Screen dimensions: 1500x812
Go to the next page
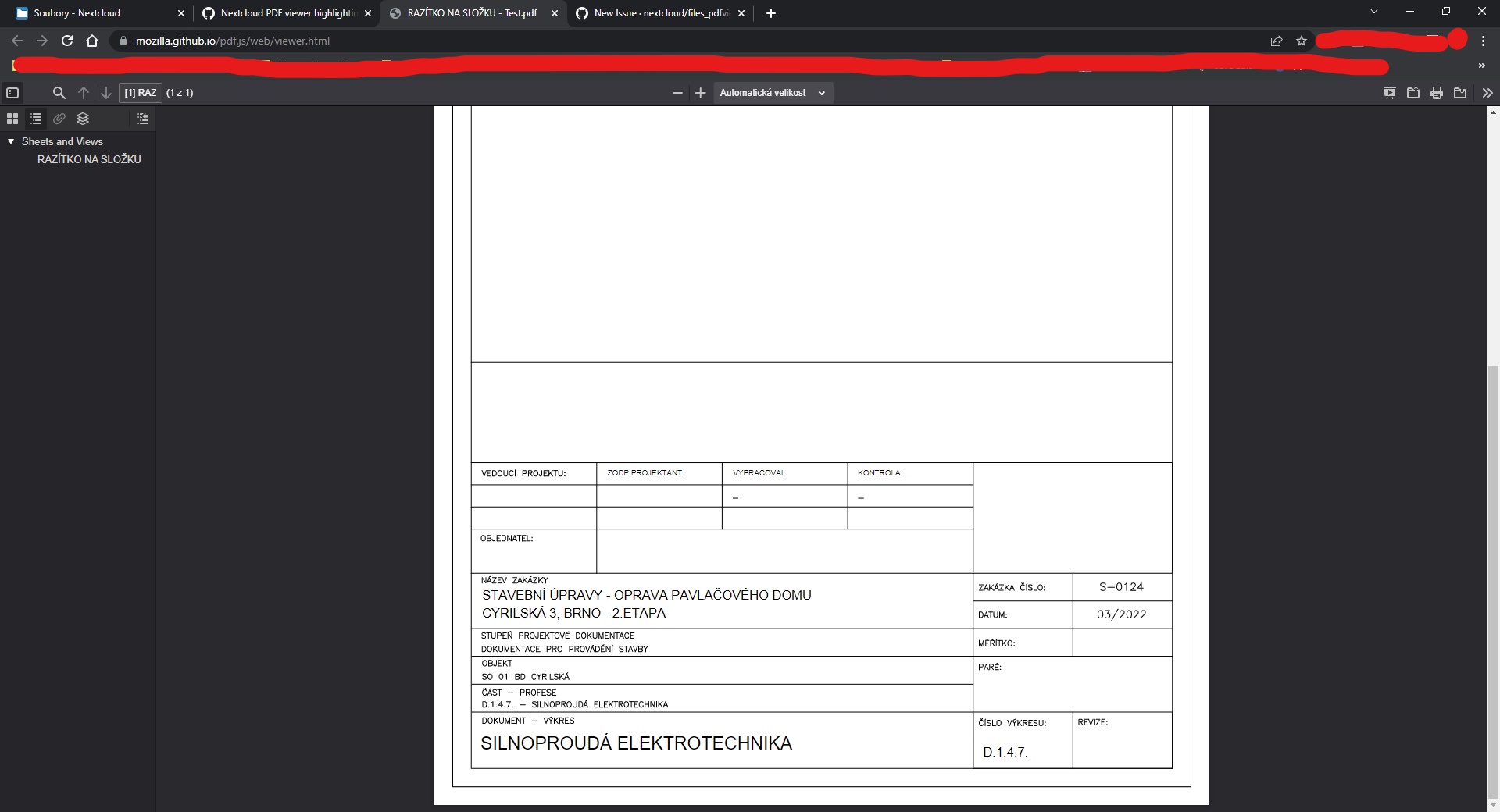tap(106, 92)
